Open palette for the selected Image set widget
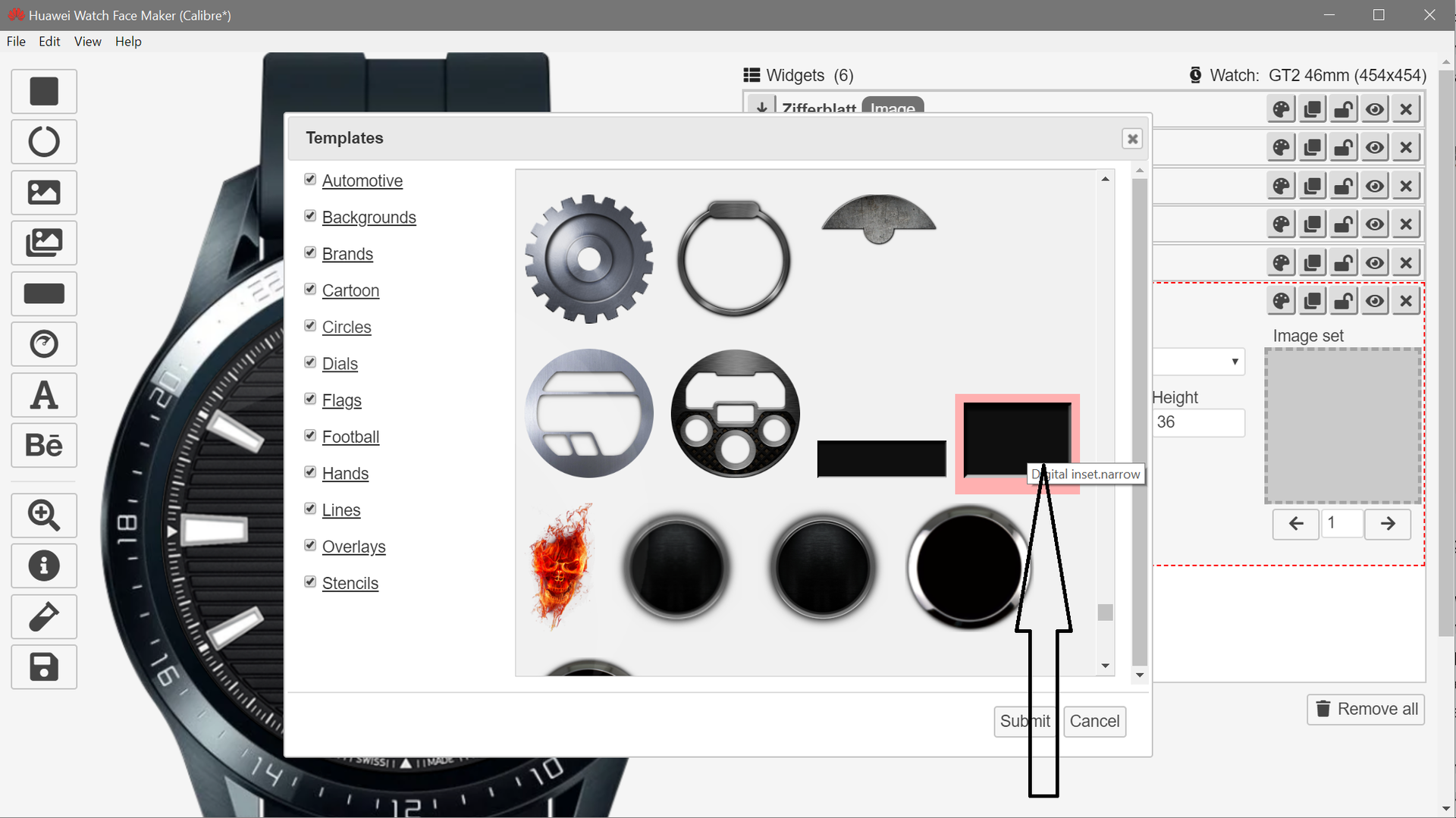Image resolution: width=1456 pixels, height=818 pixels. (1281, 301)
